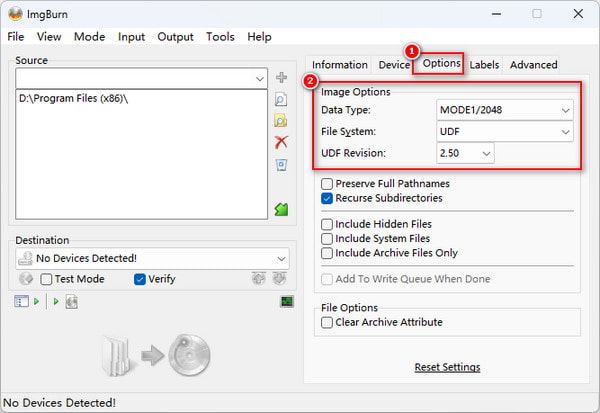This screenshot has height=413, width=600.
Task: Toggle Preserve Full Pathnames checkbox
Action: 327,184
